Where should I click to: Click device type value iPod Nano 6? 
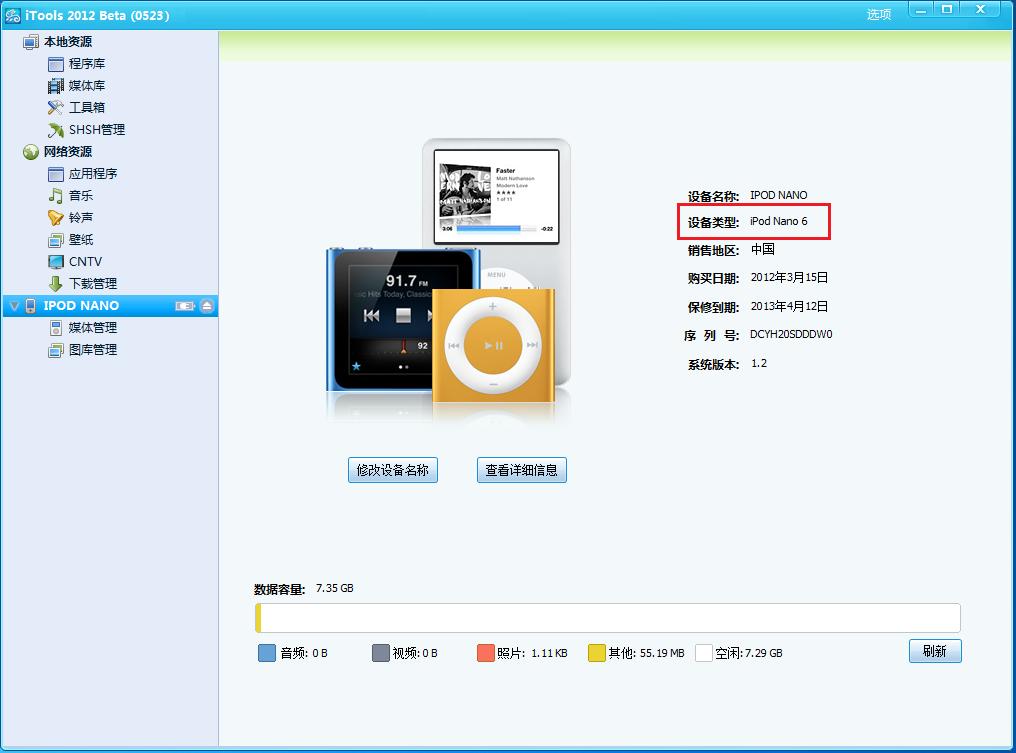[778, 221]
